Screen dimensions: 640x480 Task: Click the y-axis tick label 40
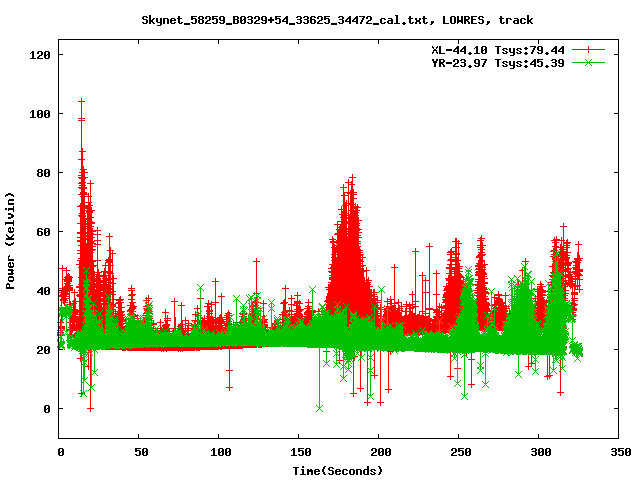click(x=43, y=291)
